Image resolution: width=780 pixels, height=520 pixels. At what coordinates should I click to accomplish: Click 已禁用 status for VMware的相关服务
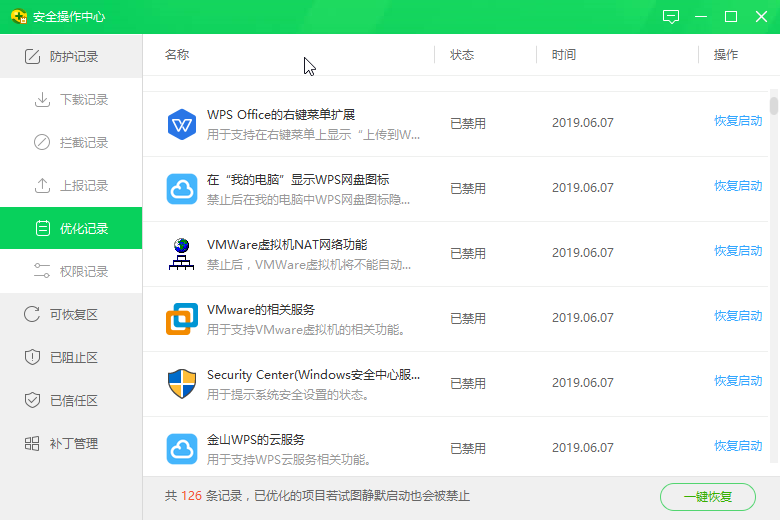(468, 318)
